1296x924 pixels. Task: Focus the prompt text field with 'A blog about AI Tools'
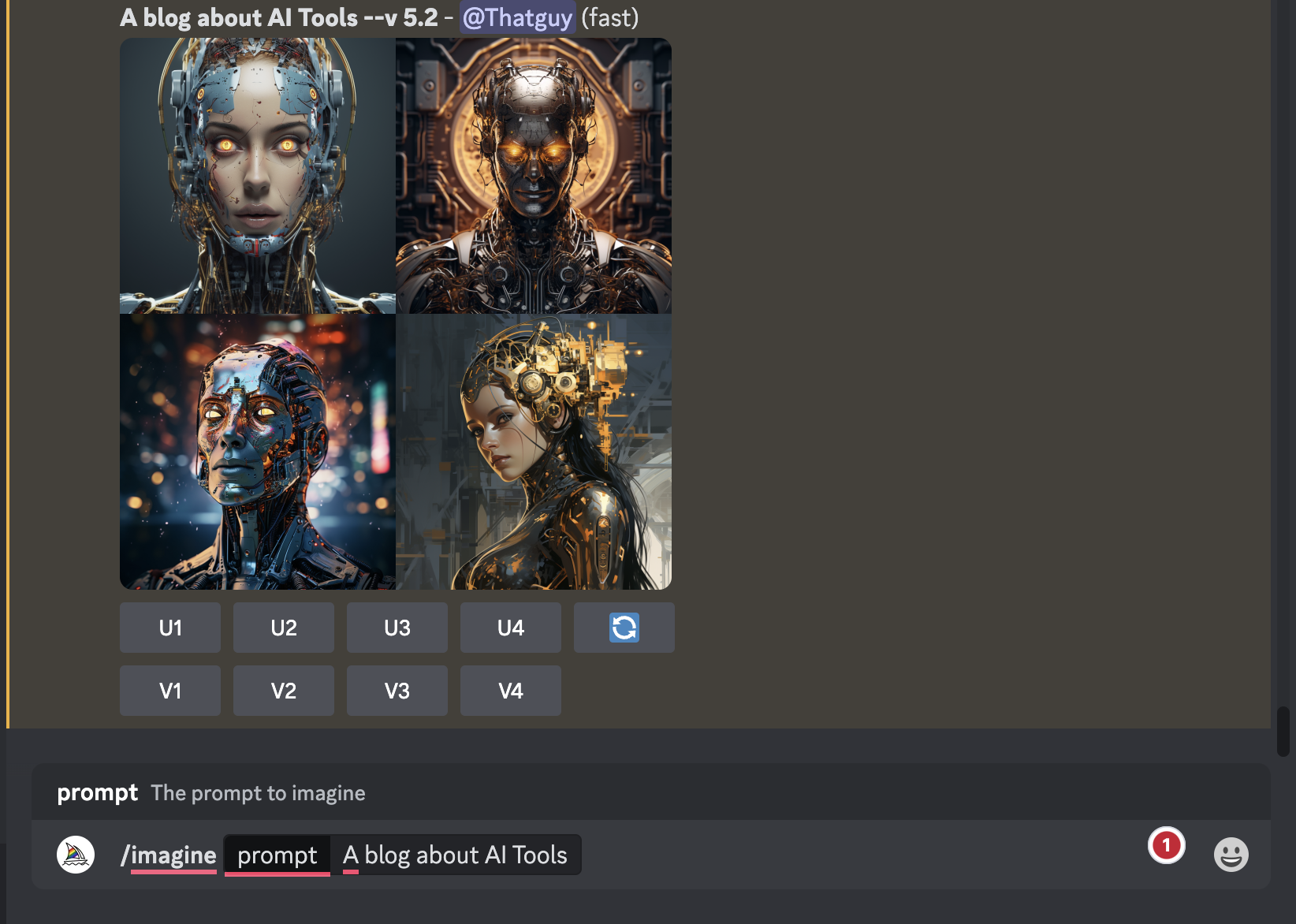click(456, 855)
